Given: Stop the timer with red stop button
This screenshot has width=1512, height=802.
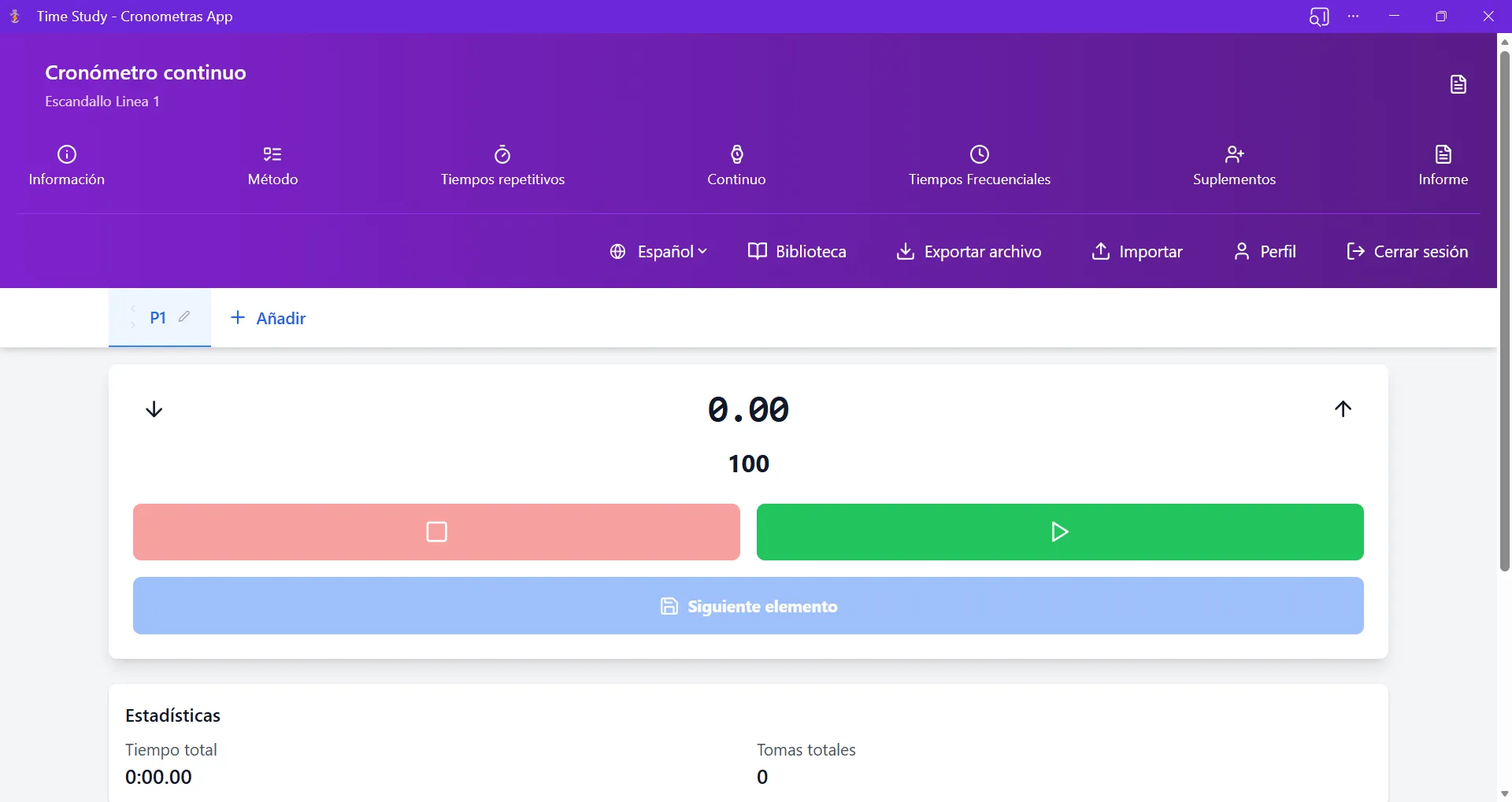Looking at the screenshot, I should [x=436, y=532].
